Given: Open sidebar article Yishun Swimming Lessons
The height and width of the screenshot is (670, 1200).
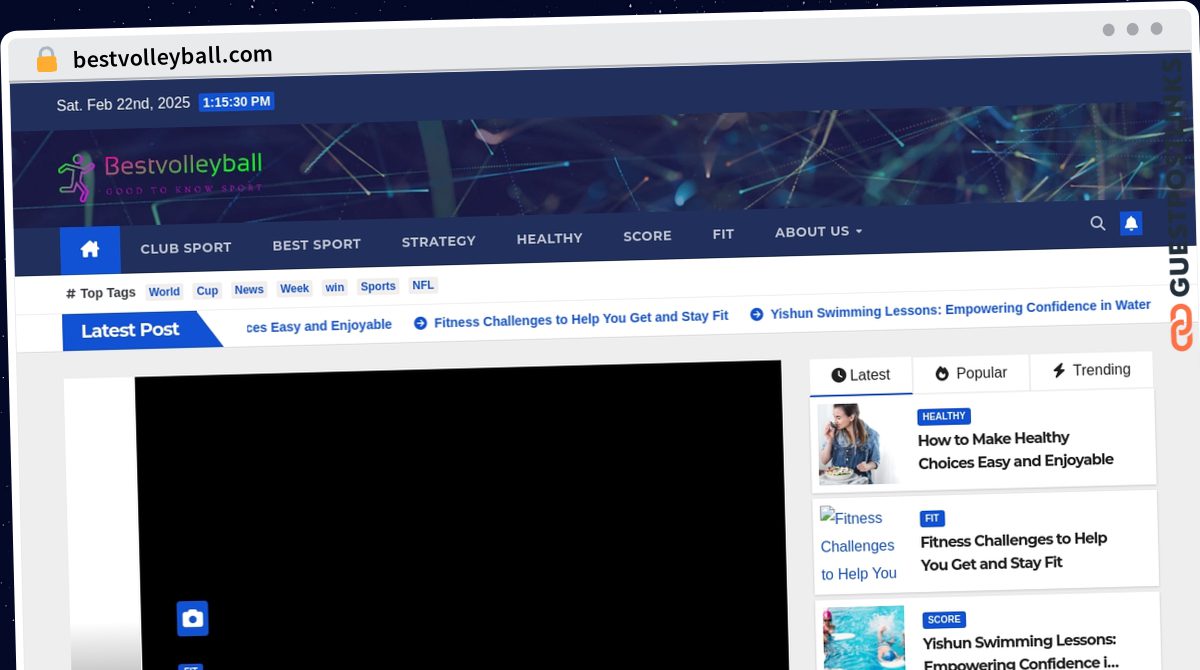Looking at the screenshot, I should click(x=1020, y=652).
